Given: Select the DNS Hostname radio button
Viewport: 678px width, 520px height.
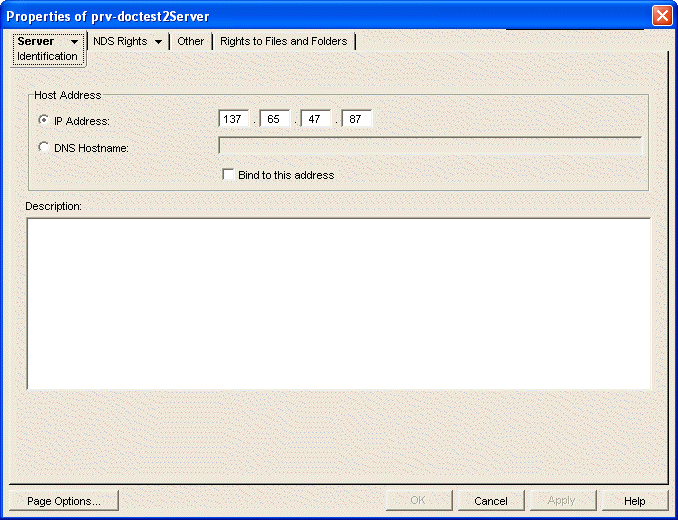Looking at the screenshot, I should point(43,147).
